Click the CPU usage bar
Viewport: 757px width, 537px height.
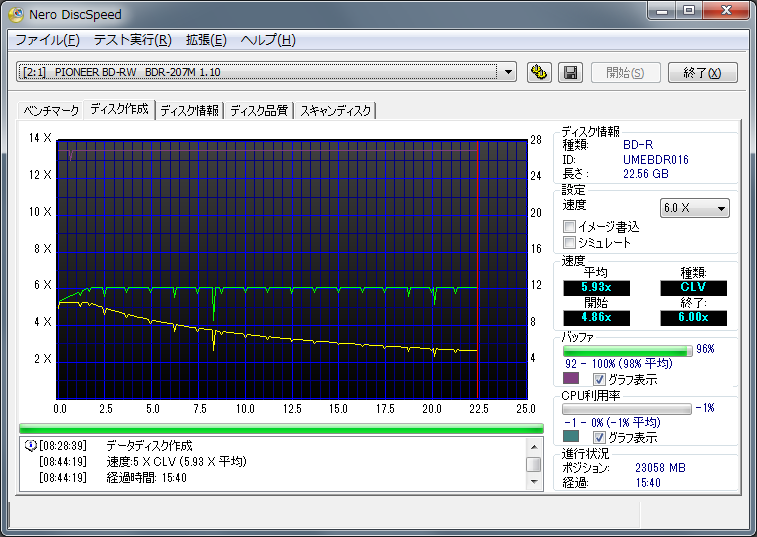[x=627, y=409]
